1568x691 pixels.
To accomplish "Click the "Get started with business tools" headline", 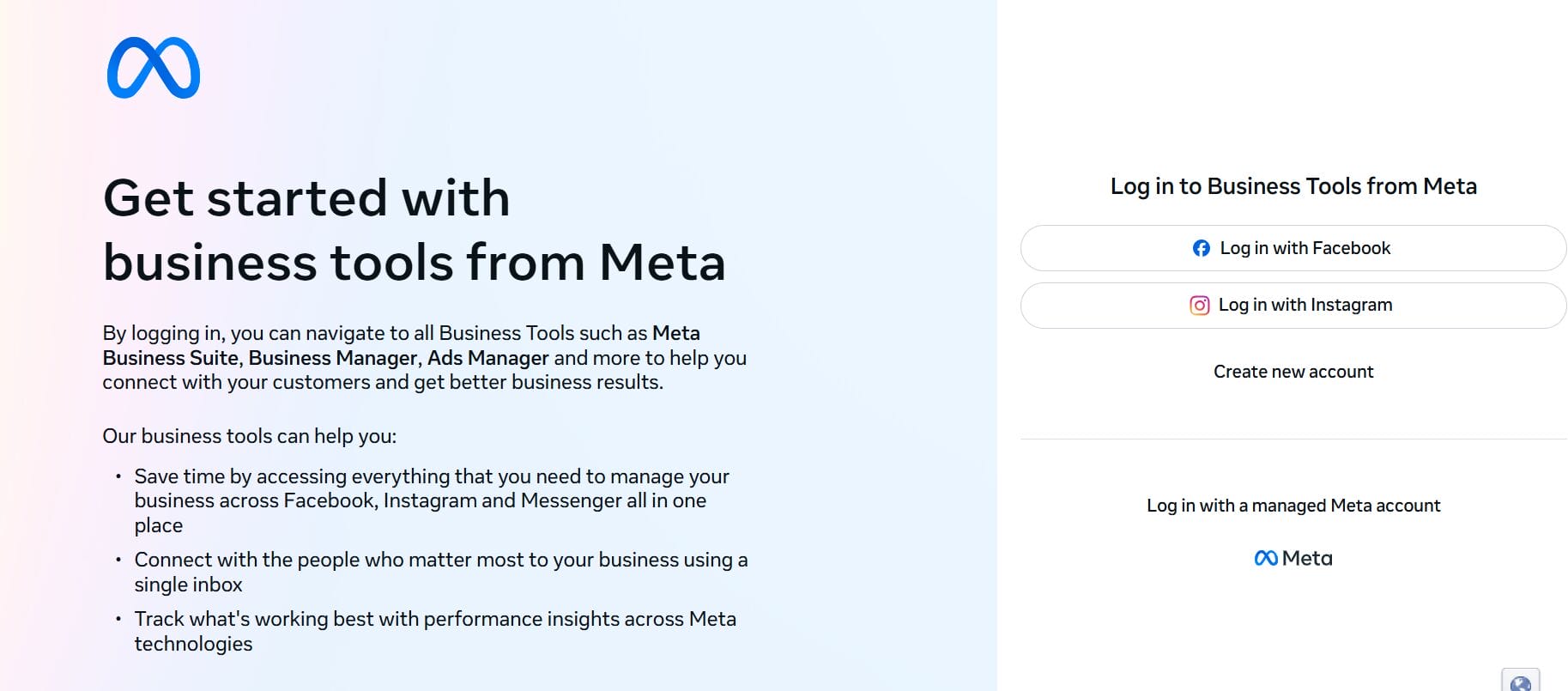I will tap(414, 229).
